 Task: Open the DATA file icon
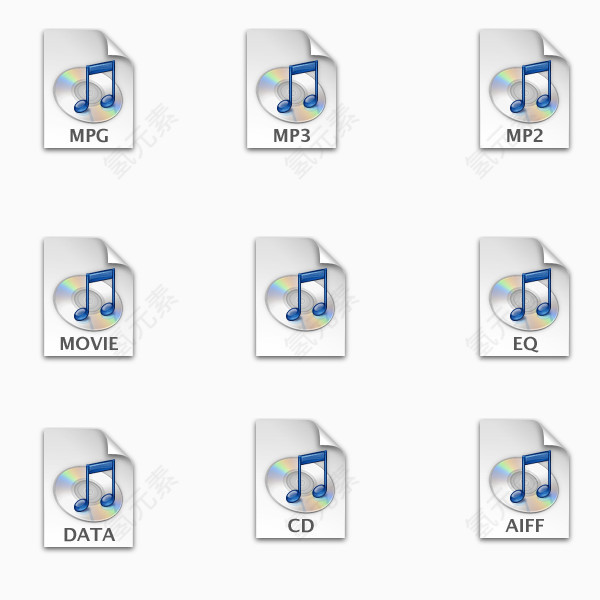[88, 488]
